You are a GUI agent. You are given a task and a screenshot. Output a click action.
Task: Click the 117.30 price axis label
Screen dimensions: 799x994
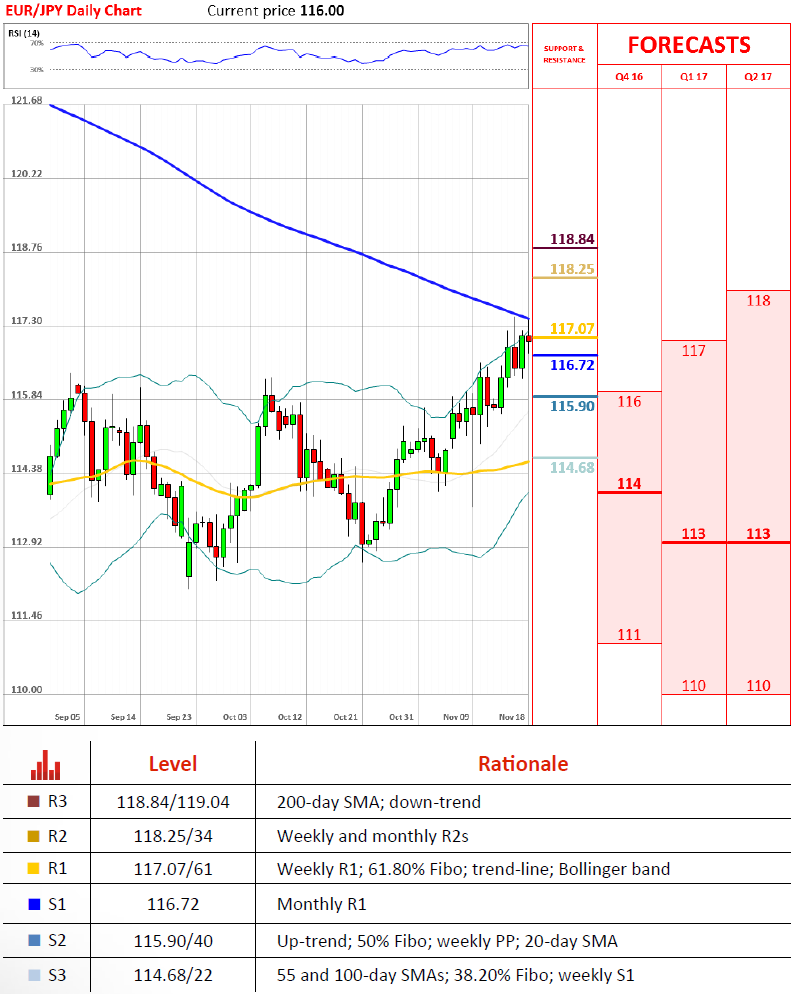(x=27, y=321)
